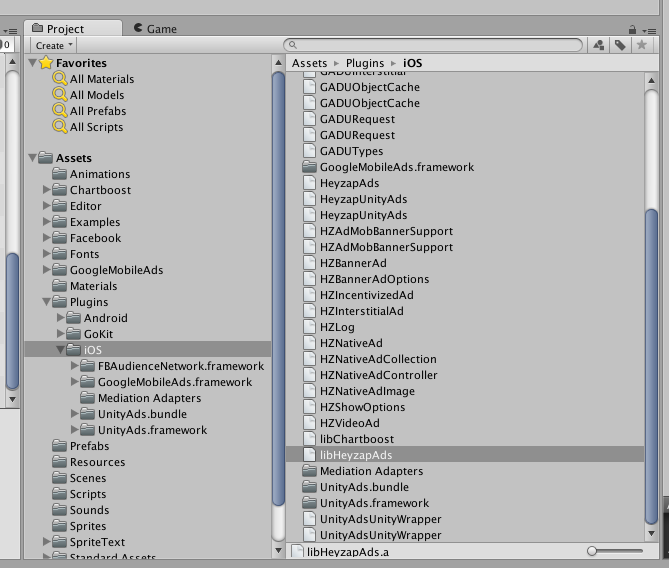Collapse the Plugins folder
The image size is (669, 568).
click(x=47, y=302)
